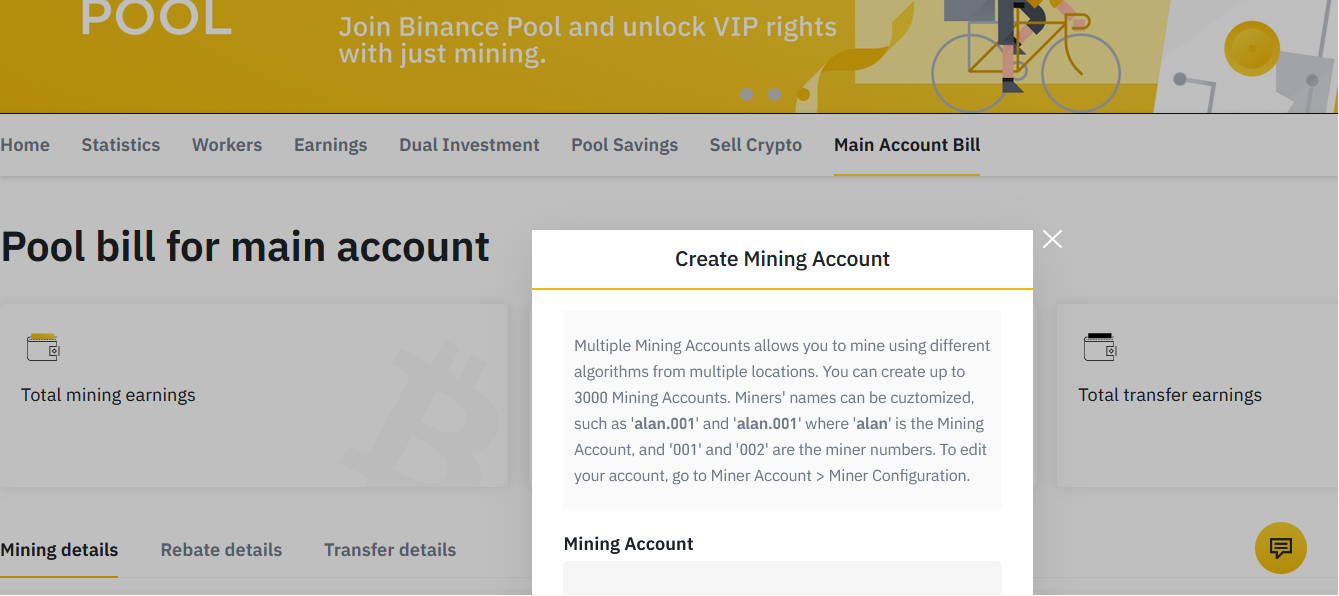
Task: Switch to the Sell Crypto tab
Action: [756, 145]
